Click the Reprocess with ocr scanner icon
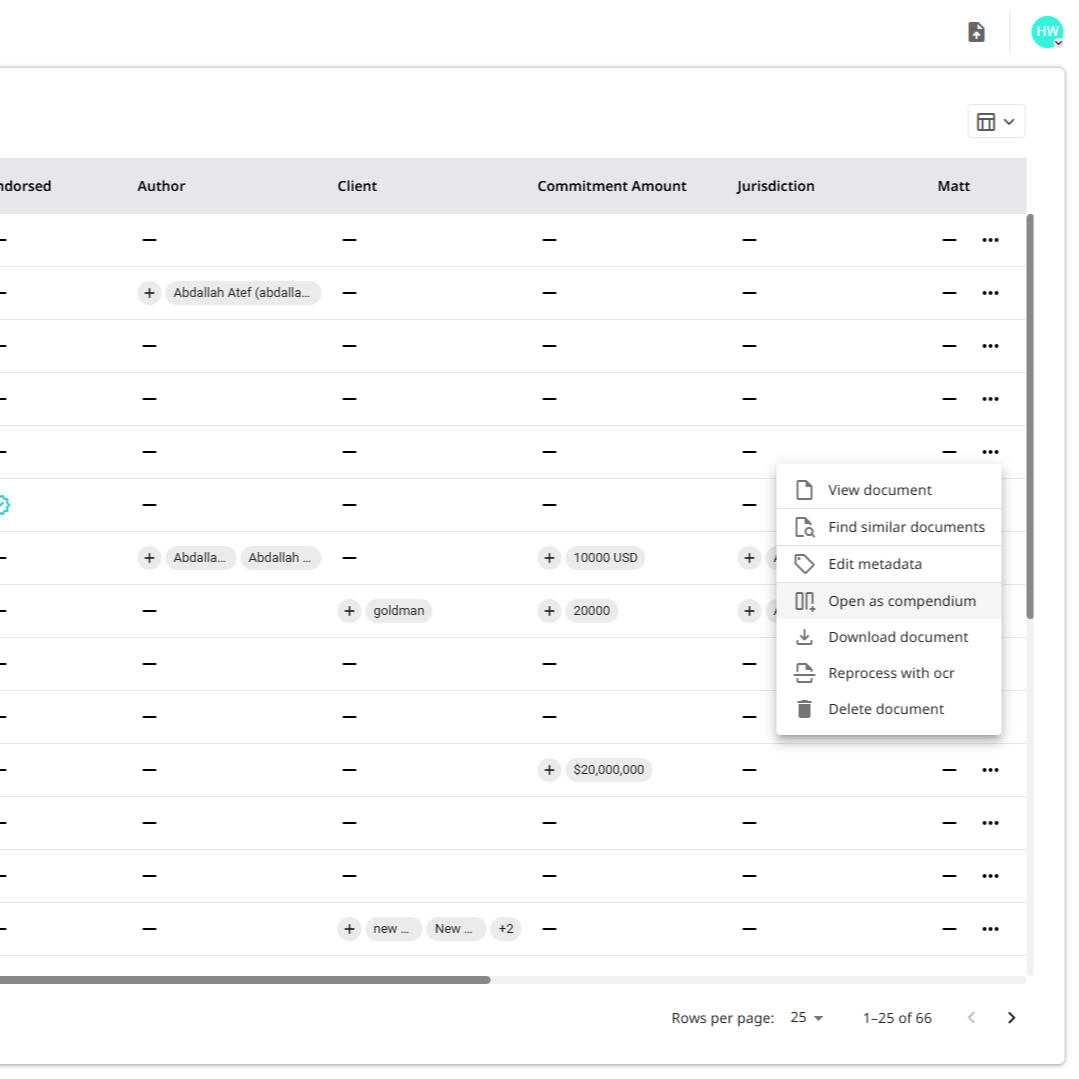This screenshot has height=1079, width=1079. pos(804,673)
